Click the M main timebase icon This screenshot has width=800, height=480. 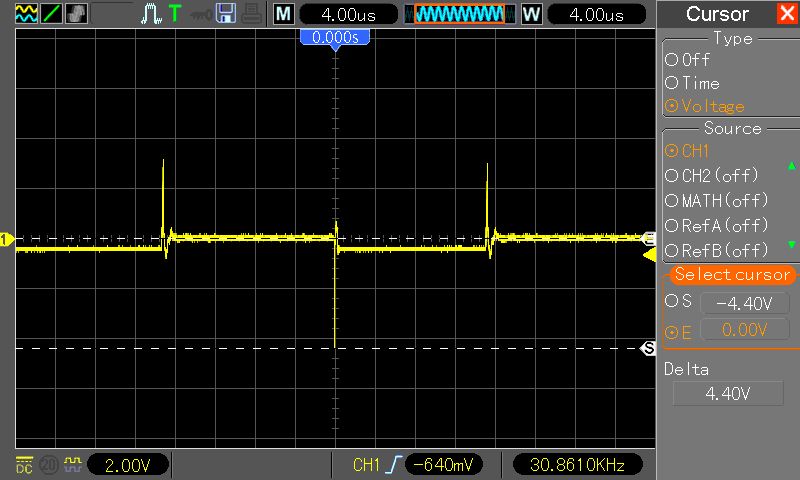(x=284, y=14)
